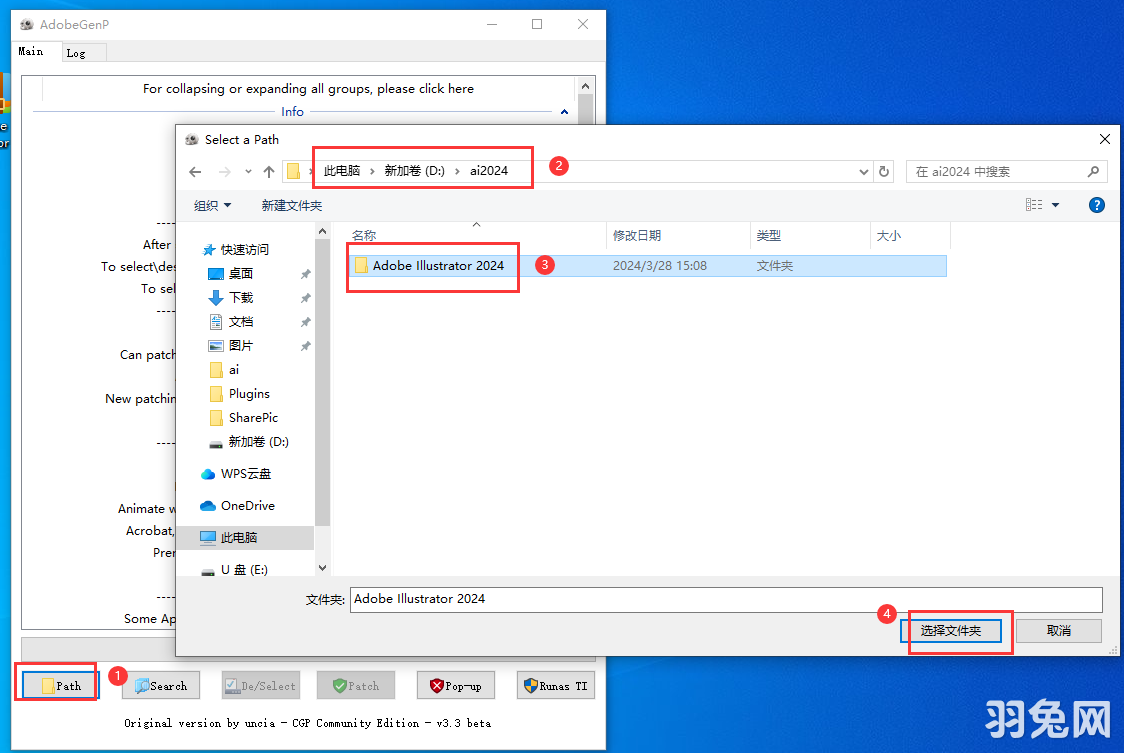The image size is (1124, 753).
Task: Click the pin icon next to 下载
Action: [305, 298]
